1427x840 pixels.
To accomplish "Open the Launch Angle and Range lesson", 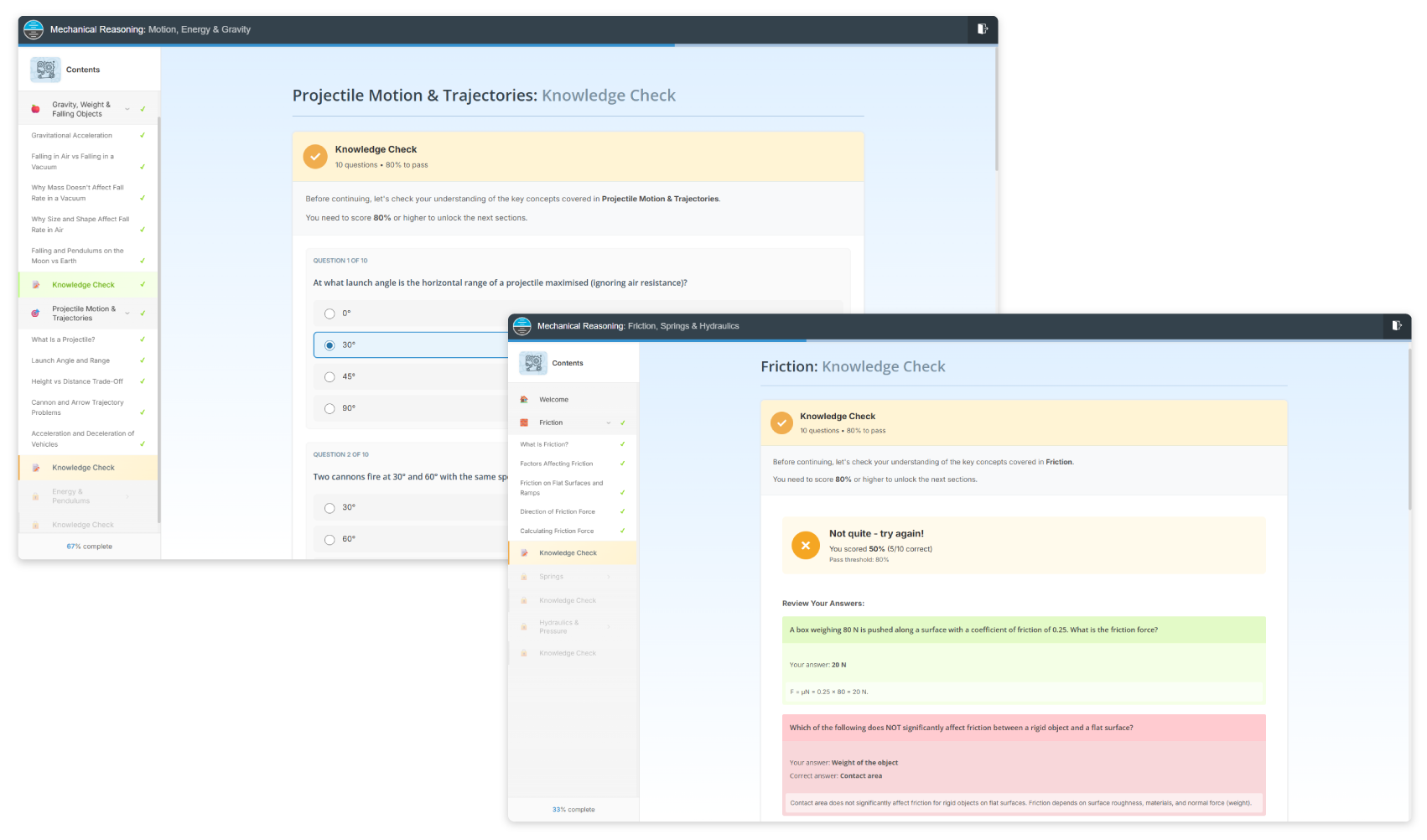I will pyautogui.click(x=70, y=360).
